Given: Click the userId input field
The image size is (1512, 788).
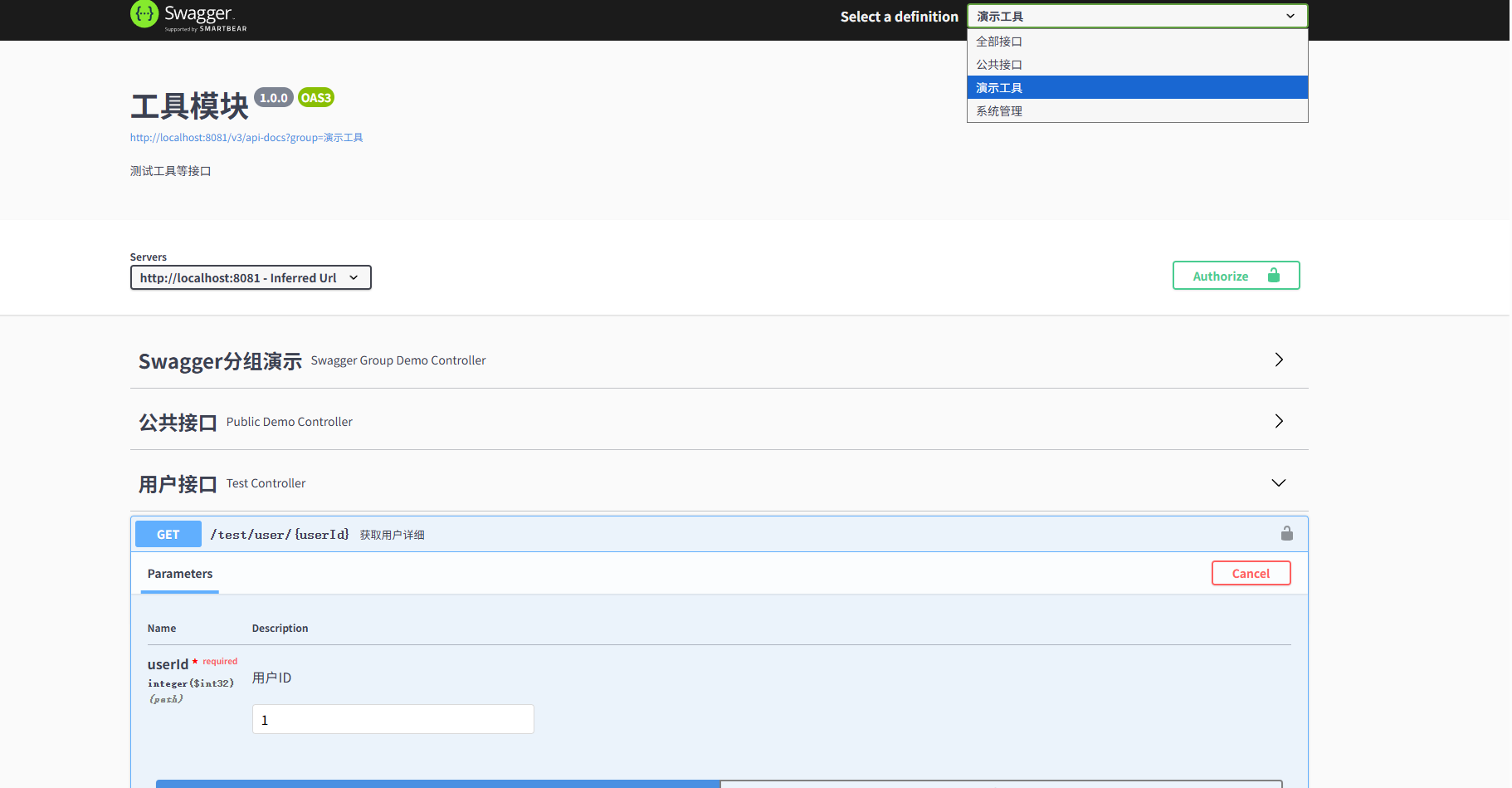Looking at the screenshot, I should tap(393, 719).
